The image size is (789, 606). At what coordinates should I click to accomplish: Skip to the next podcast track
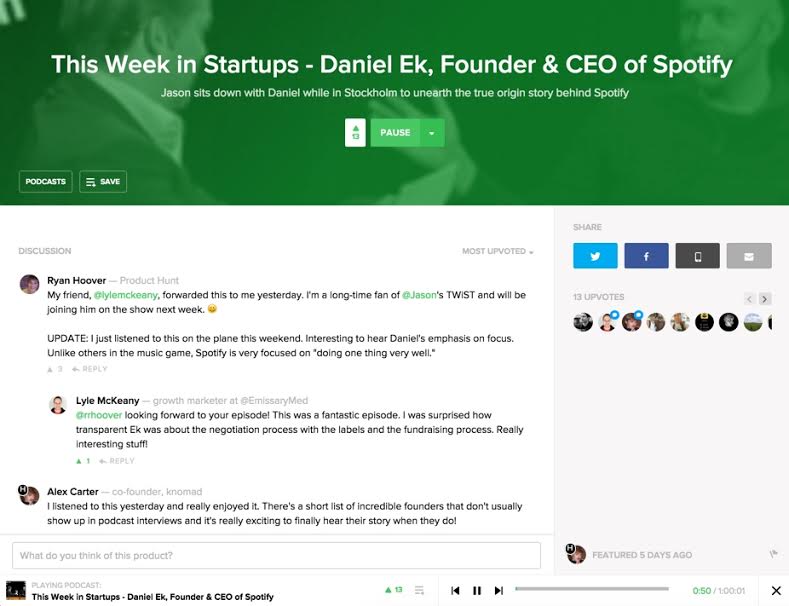coord(499,591)
